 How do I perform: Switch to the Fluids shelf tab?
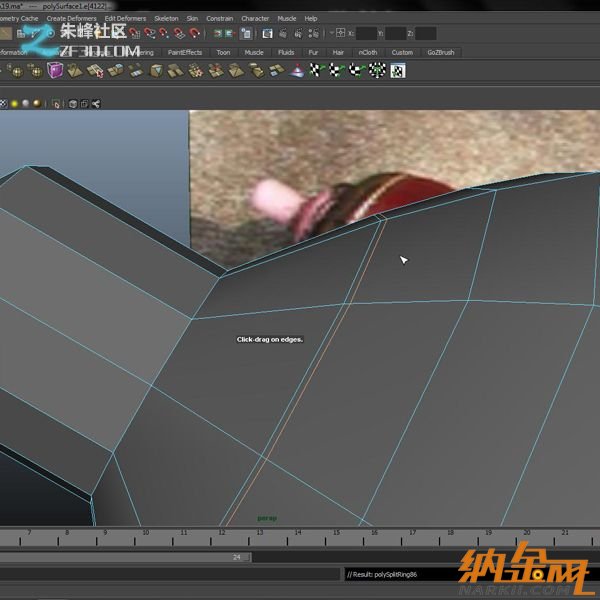[x=286, y=52]
